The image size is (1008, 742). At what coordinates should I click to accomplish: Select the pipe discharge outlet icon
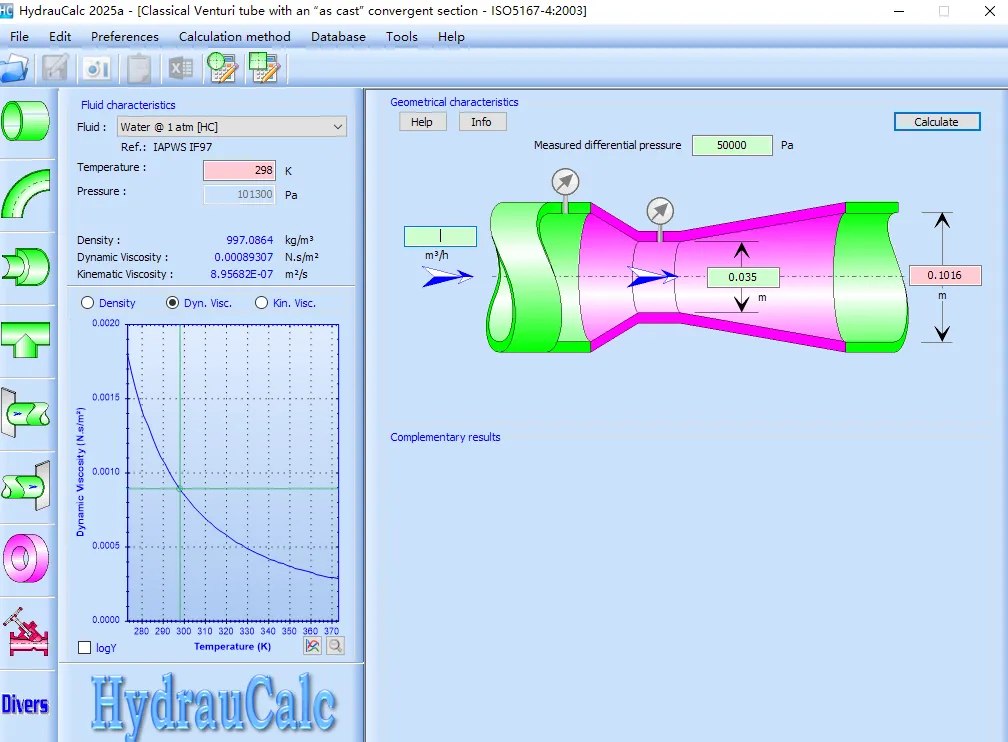click(26, 485)
